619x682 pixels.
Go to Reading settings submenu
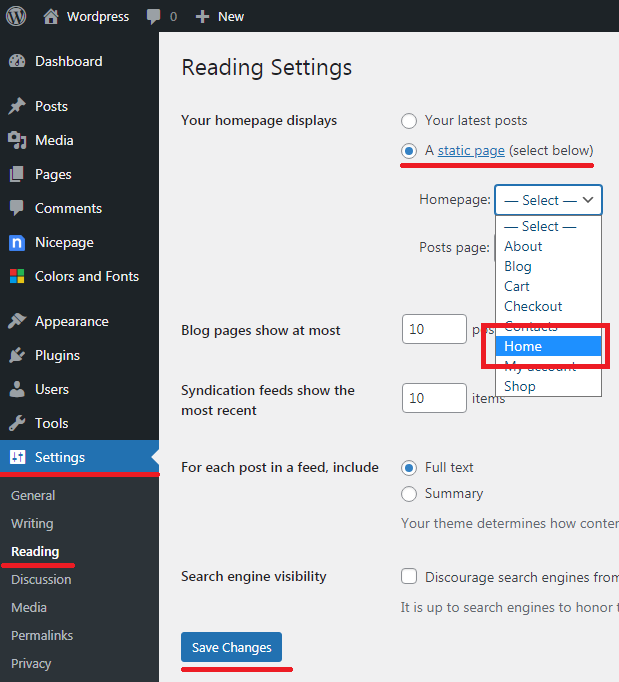35,552
